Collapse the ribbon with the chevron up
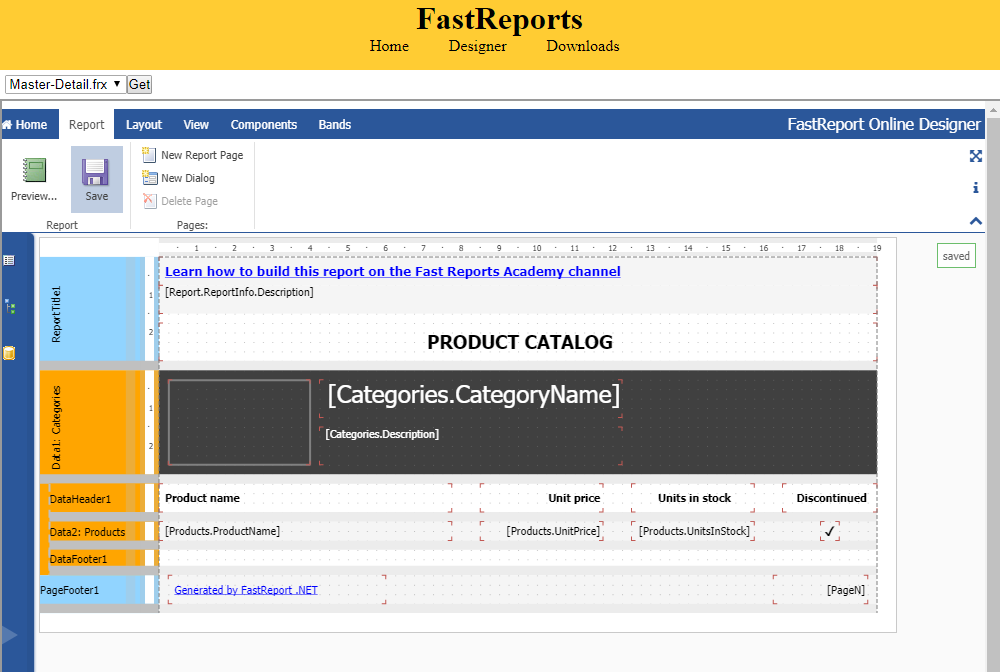Viewport: 1000px width, 672px height. point(975,221)
